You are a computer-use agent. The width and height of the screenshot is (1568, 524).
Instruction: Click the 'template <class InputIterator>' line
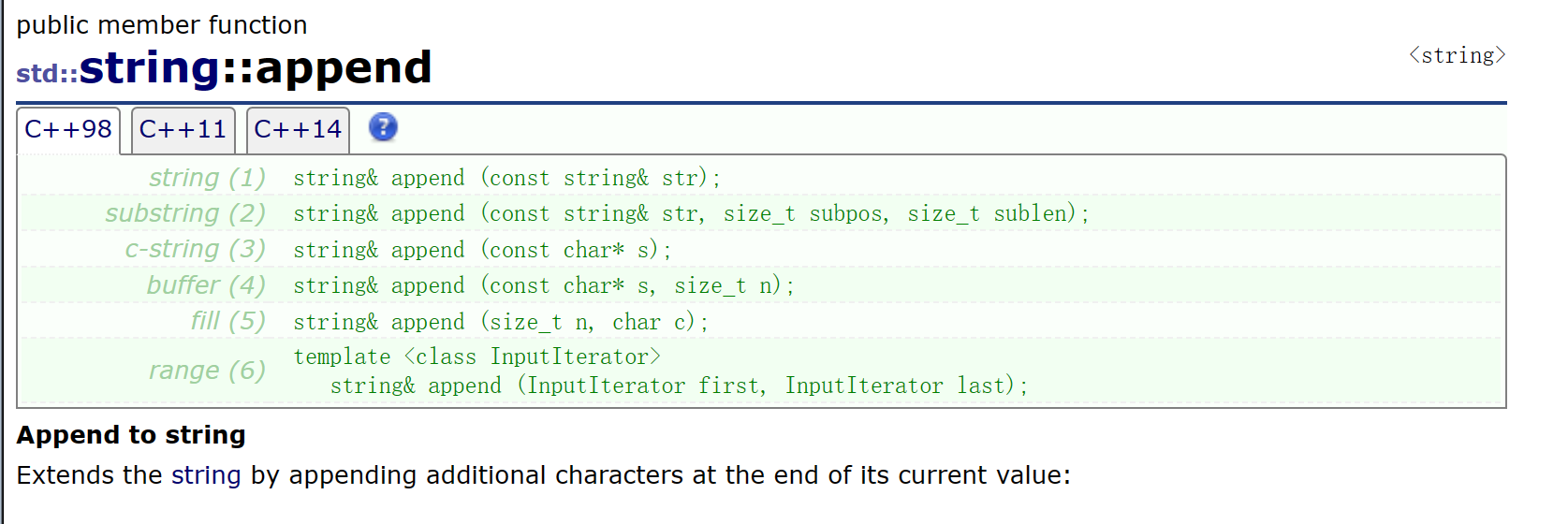[x=477, y=357]
